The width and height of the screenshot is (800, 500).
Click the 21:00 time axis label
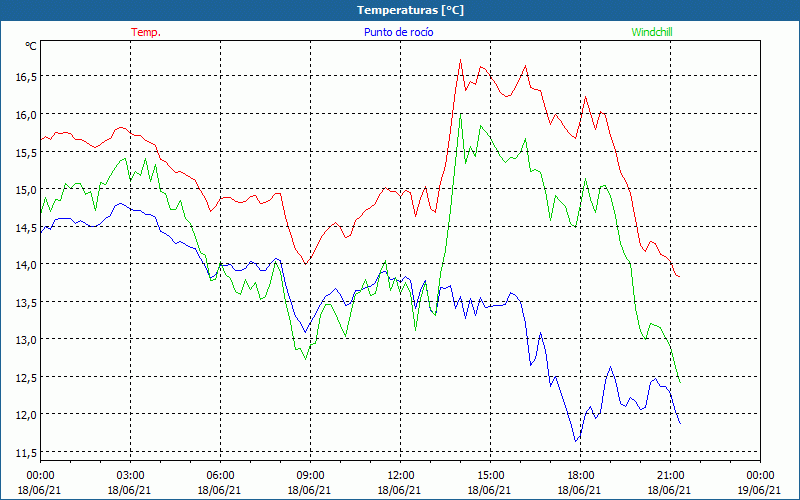coord(670,476)
